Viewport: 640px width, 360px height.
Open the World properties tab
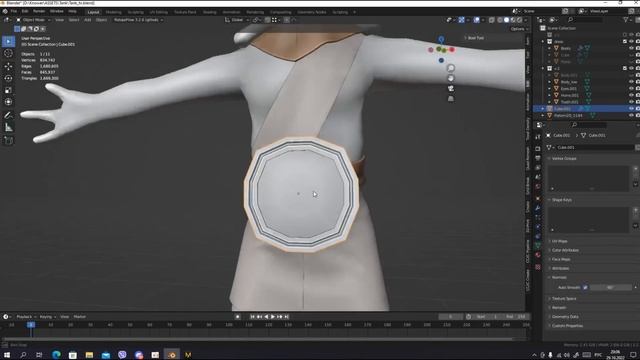click(538, 187)
